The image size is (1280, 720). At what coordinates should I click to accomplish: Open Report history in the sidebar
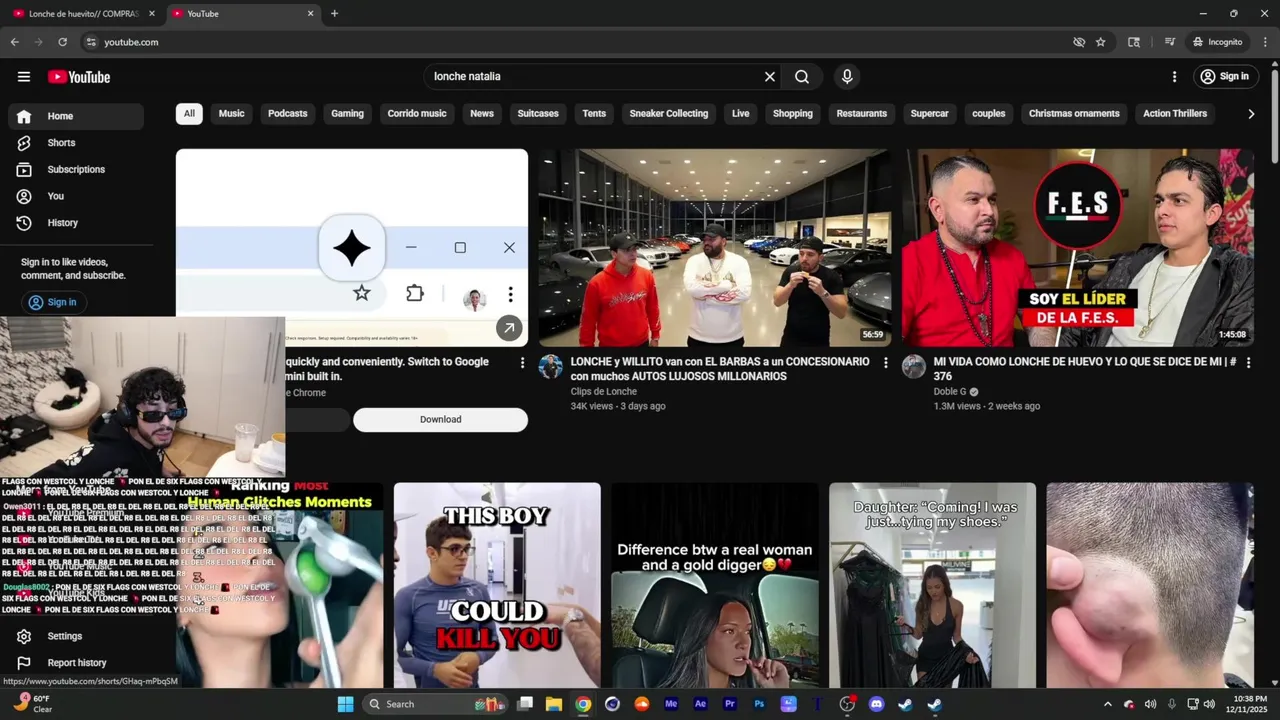76,663
